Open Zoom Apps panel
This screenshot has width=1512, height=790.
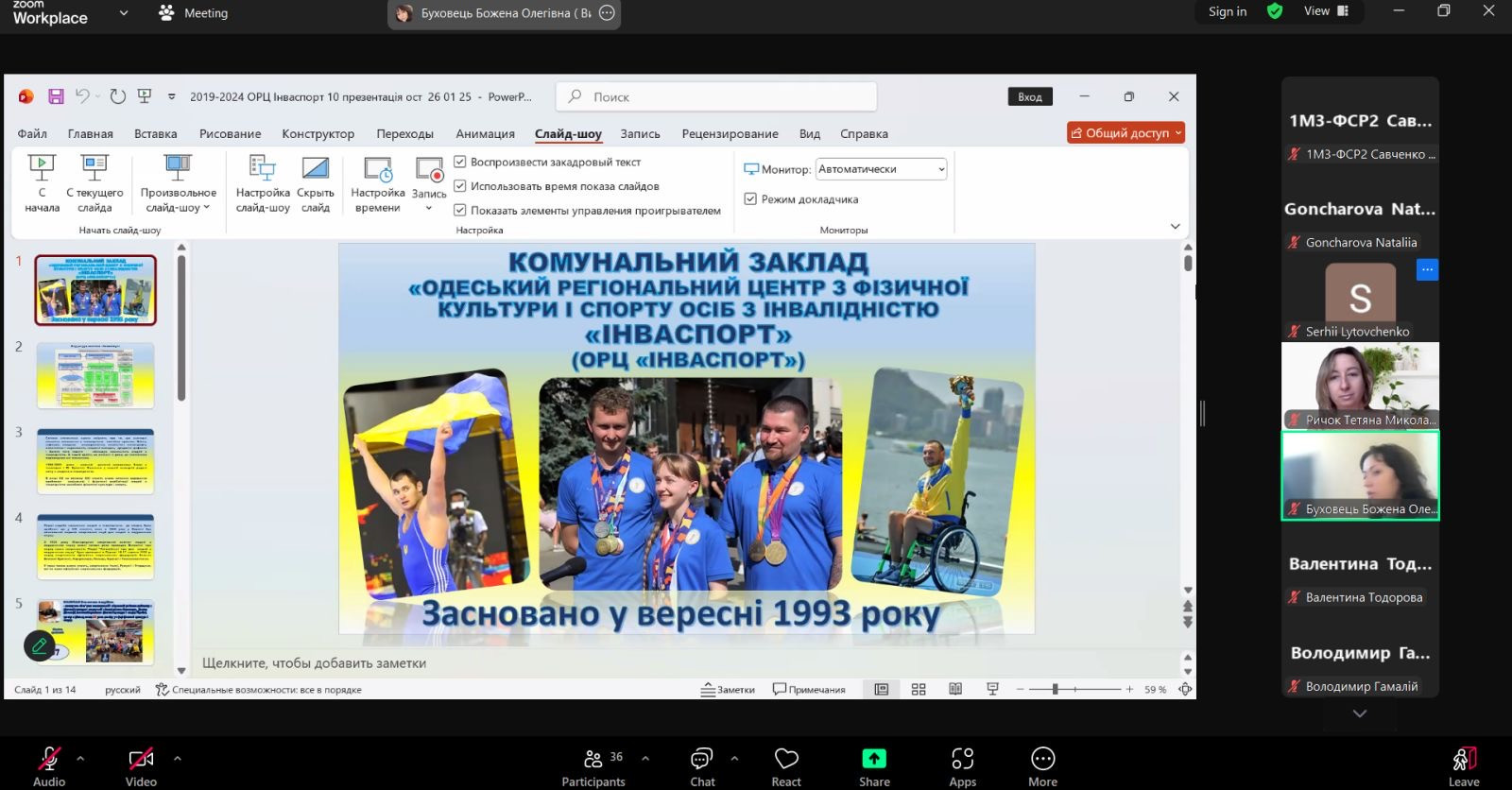tap(962, 760)
